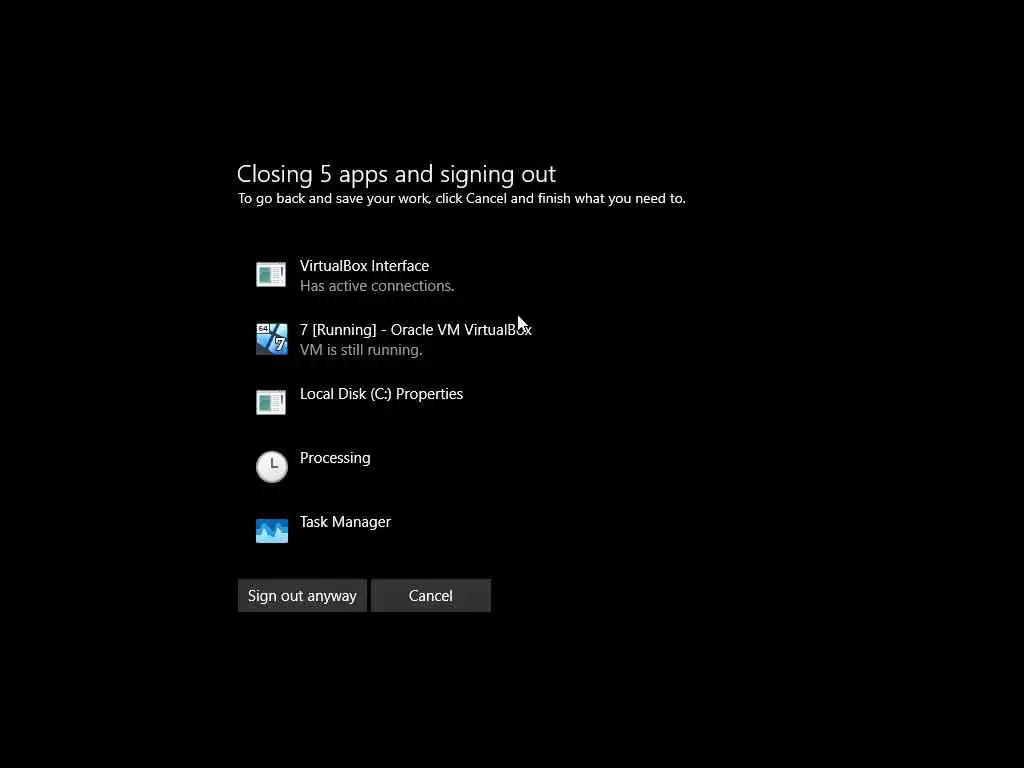Click the 'VM is still running.' status text
The image size is (1024, 768).
(x=361, y=350)
